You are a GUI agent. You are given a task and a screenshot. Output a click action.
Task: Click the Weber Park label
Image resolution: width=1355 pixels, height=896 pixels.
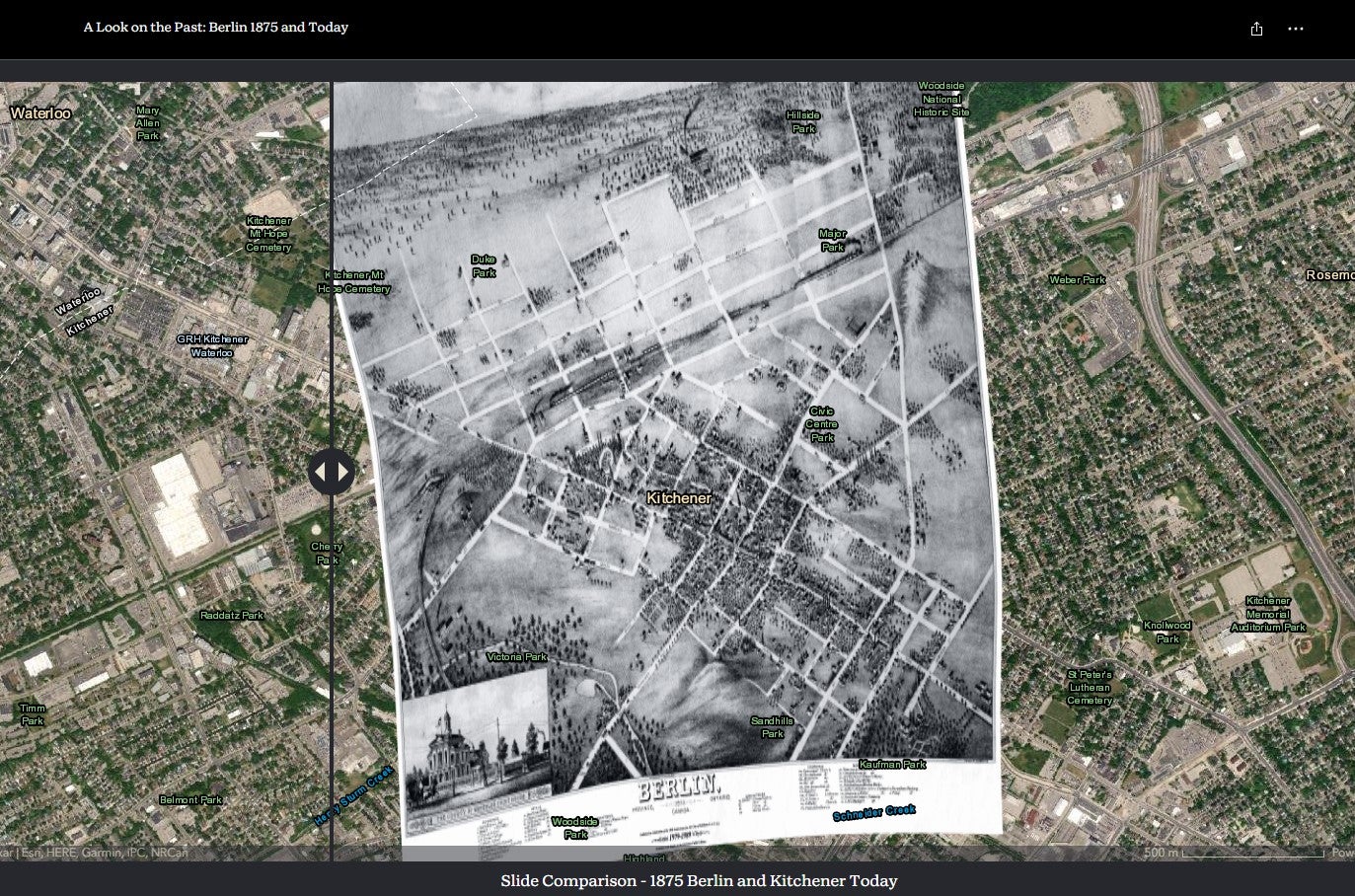point(1077,280)
